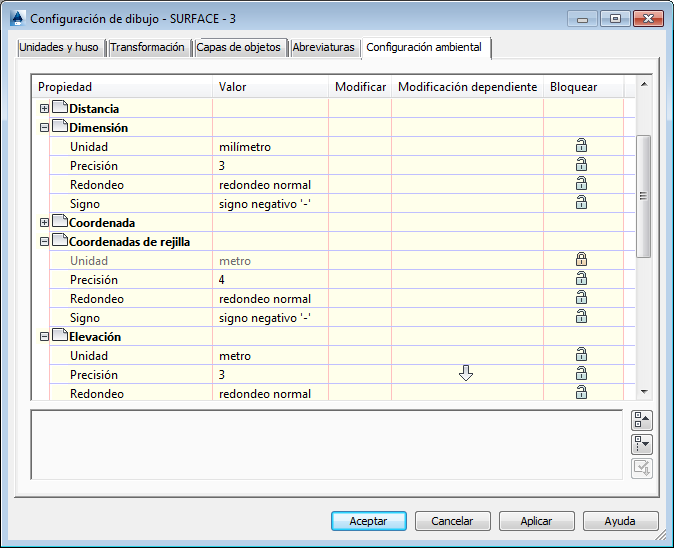This screenshot has width=674, height=548.
Task: Select the Coordenada category row label
Action: tap(102, 223)
